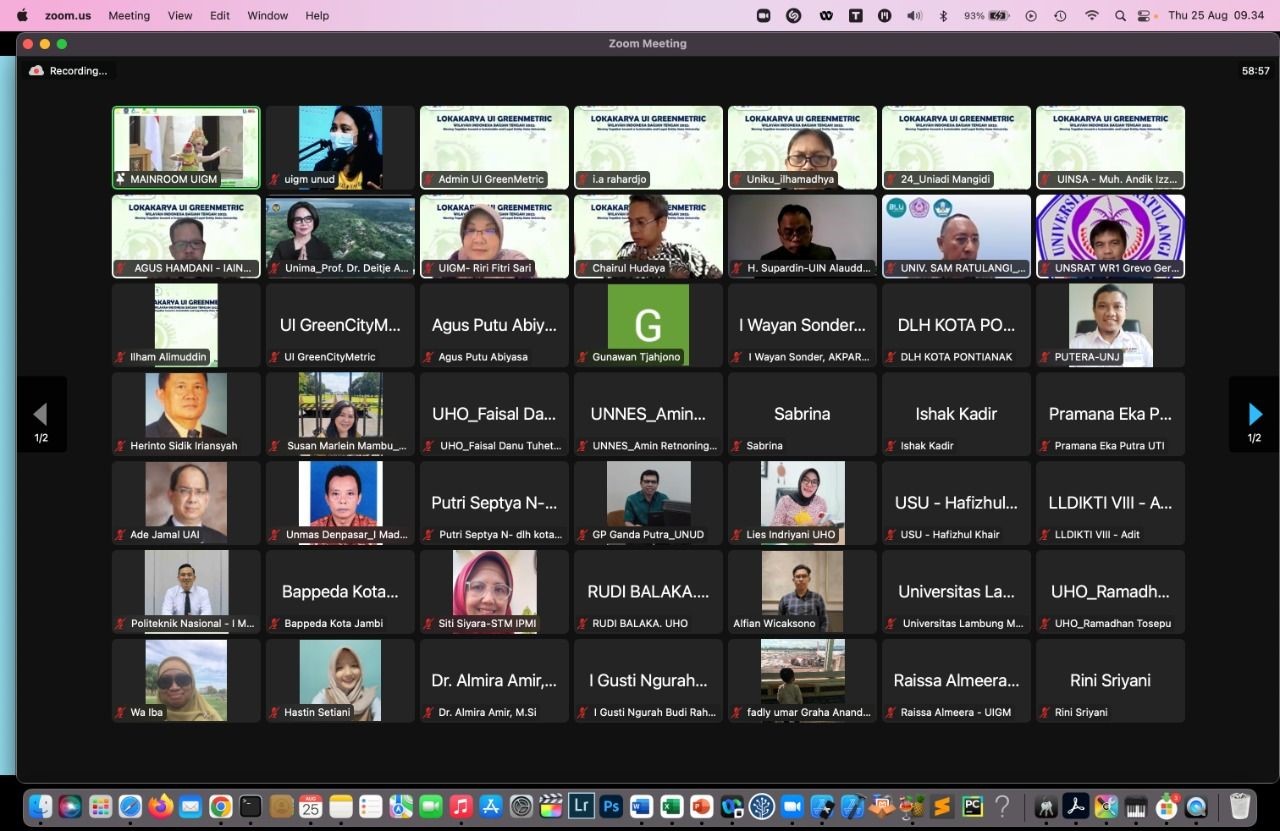Open the Meeting menu
This screenshot has width=1280, height=831.
[x=129, y=16]
